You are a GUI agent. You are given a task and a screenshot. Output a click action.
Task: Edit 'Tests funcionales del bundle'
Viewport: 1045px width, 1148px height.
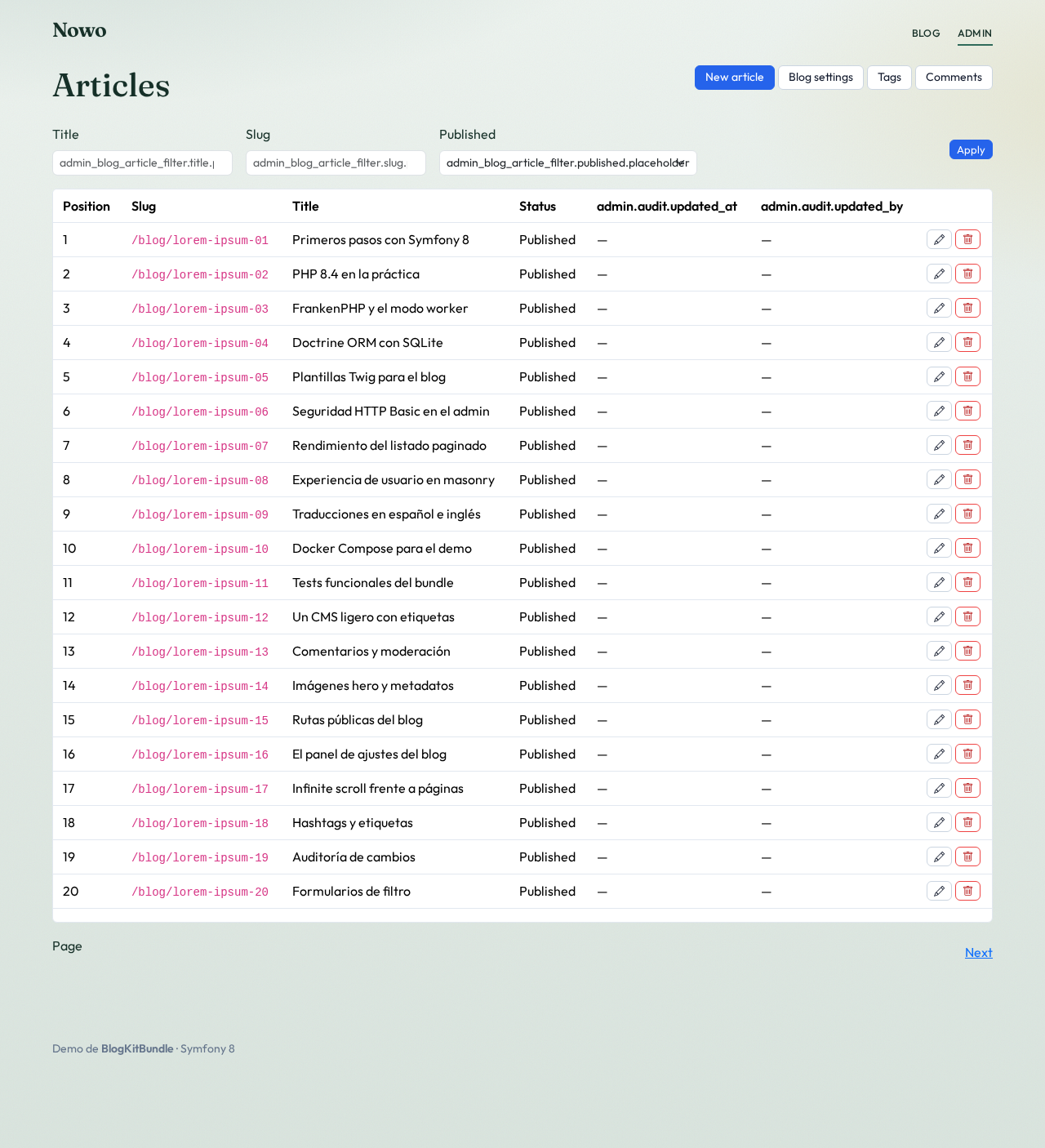tap(939, 582)
